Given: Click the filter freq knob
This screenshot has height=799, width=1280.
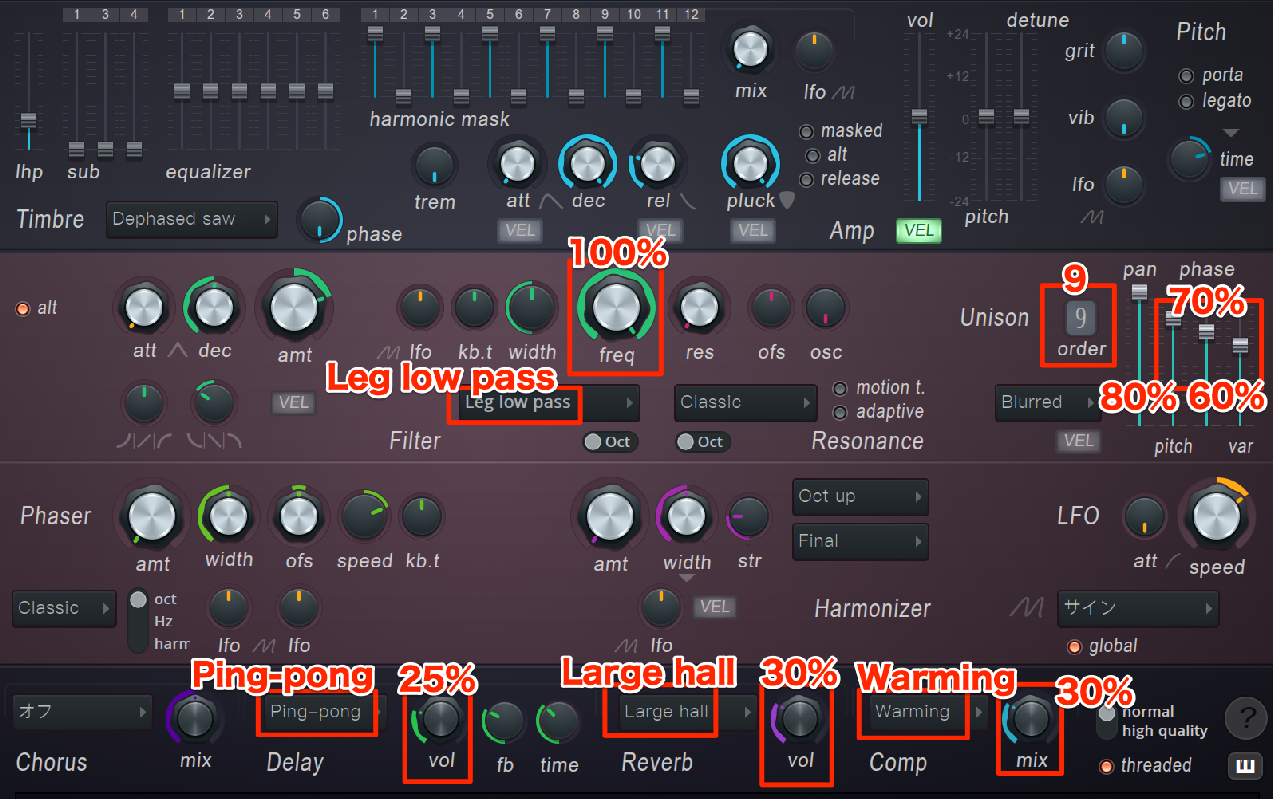Looking at the screenshot, I should click(616, 308).
